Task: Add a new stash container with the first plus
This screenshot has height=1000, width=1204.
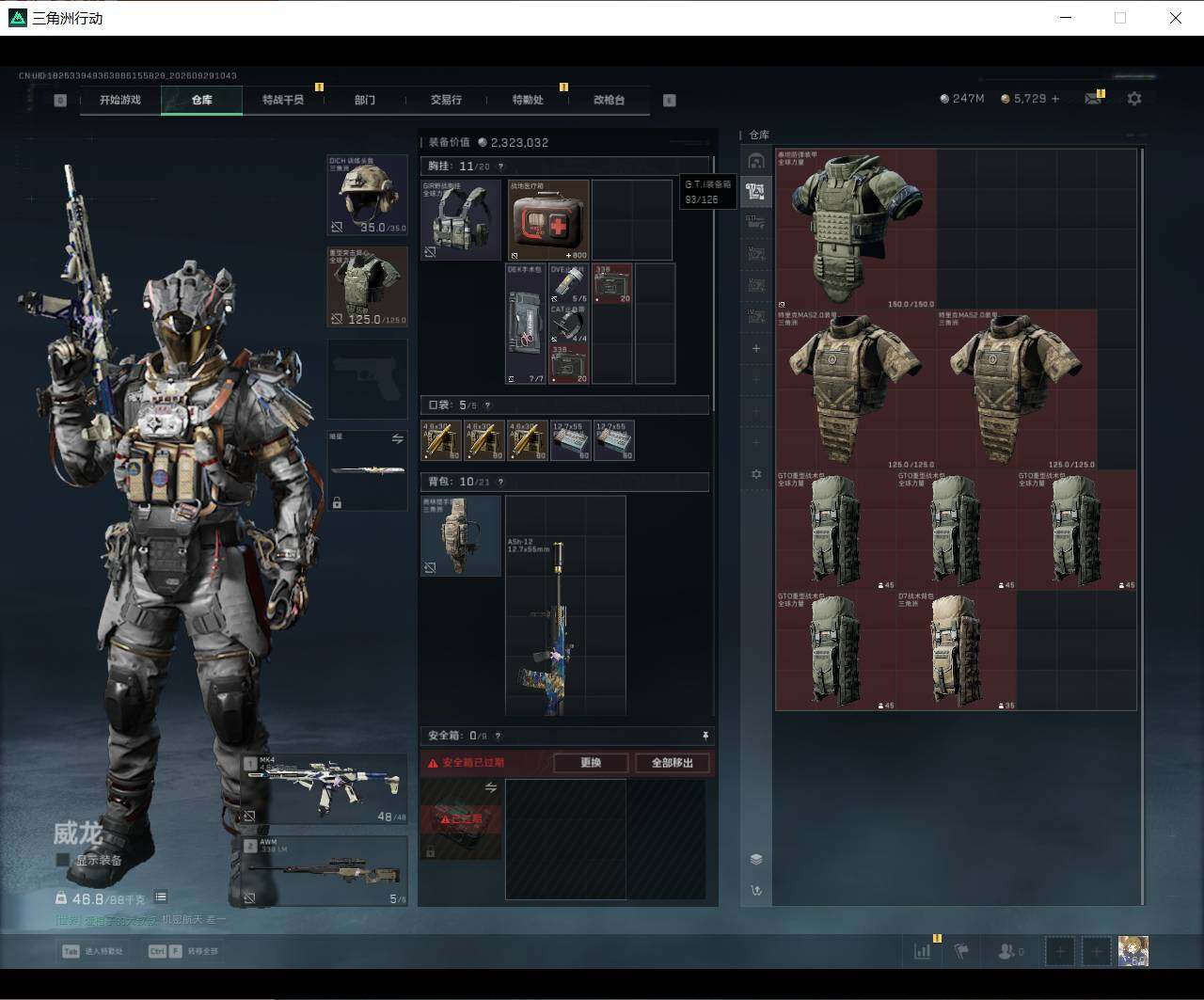Action: click(x=755, y=348)
